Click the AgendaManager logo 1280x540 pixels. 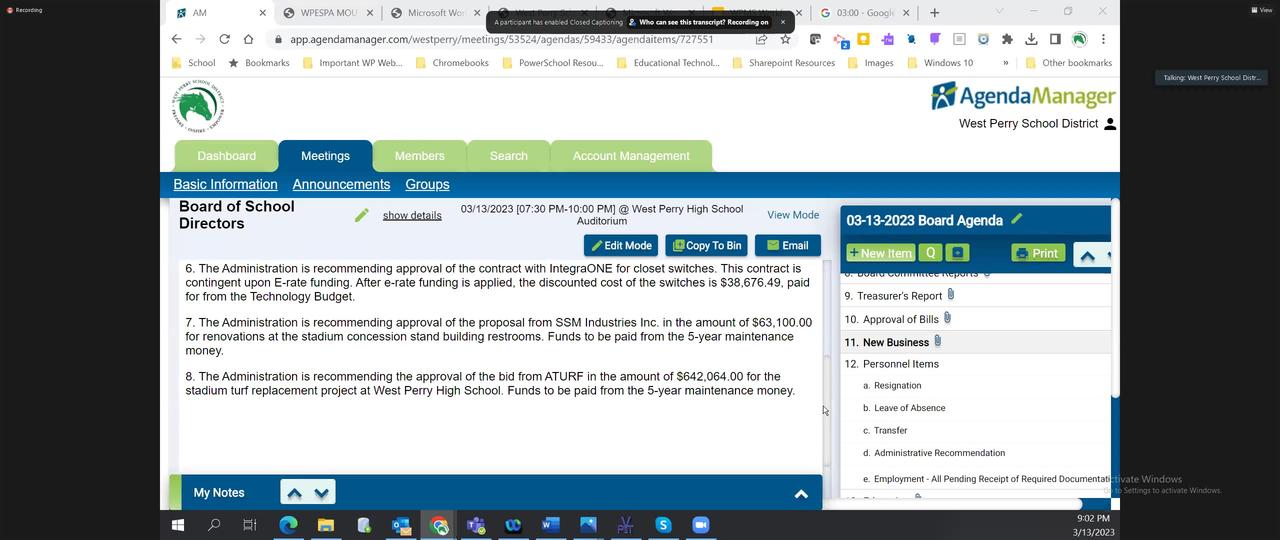[x=1023, y=96]
